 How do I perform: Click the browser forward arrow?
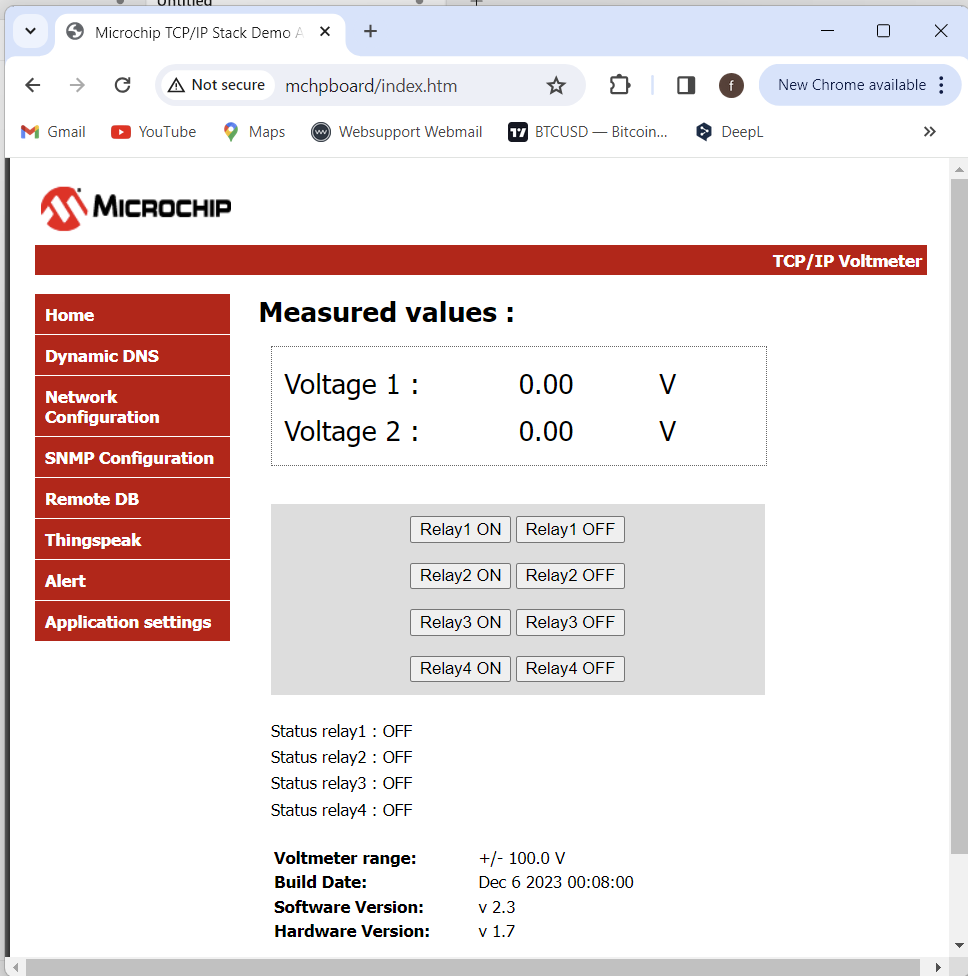77,85
